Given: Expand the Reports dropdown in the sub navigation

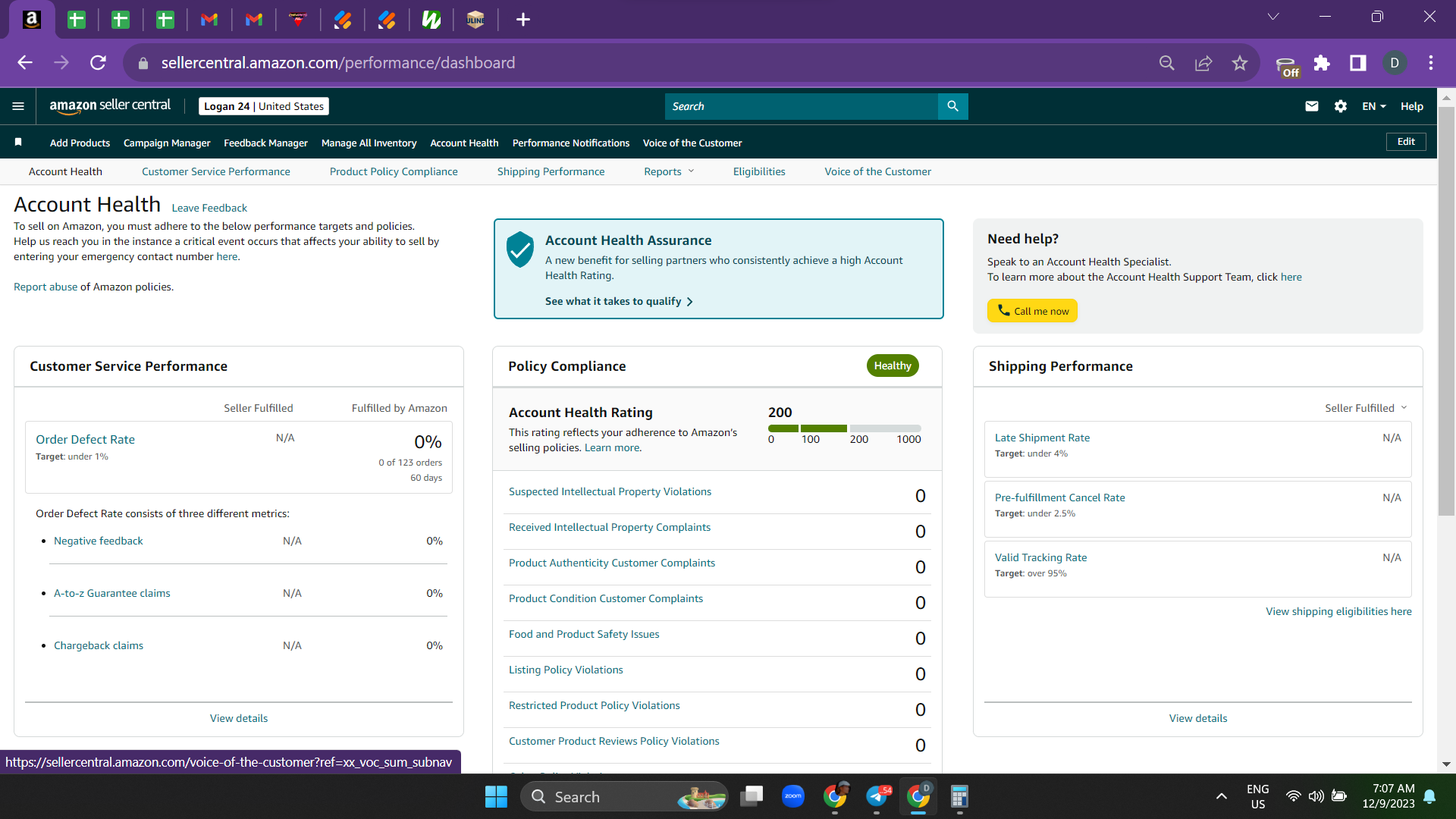Looking at the screenshot, I should tap(669, 171).
